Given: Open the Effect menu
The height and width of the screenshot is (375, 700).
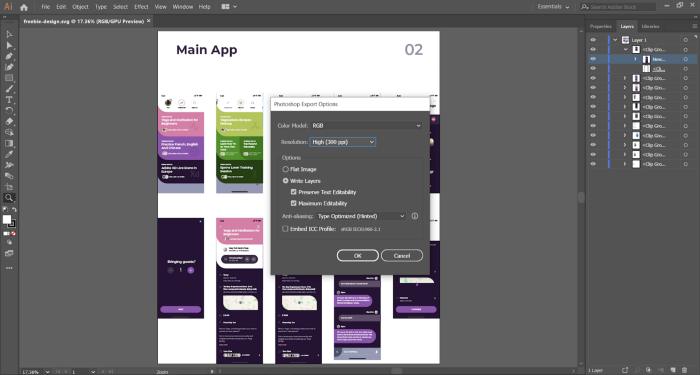Looking at the screenshot, I should (141, 7).
